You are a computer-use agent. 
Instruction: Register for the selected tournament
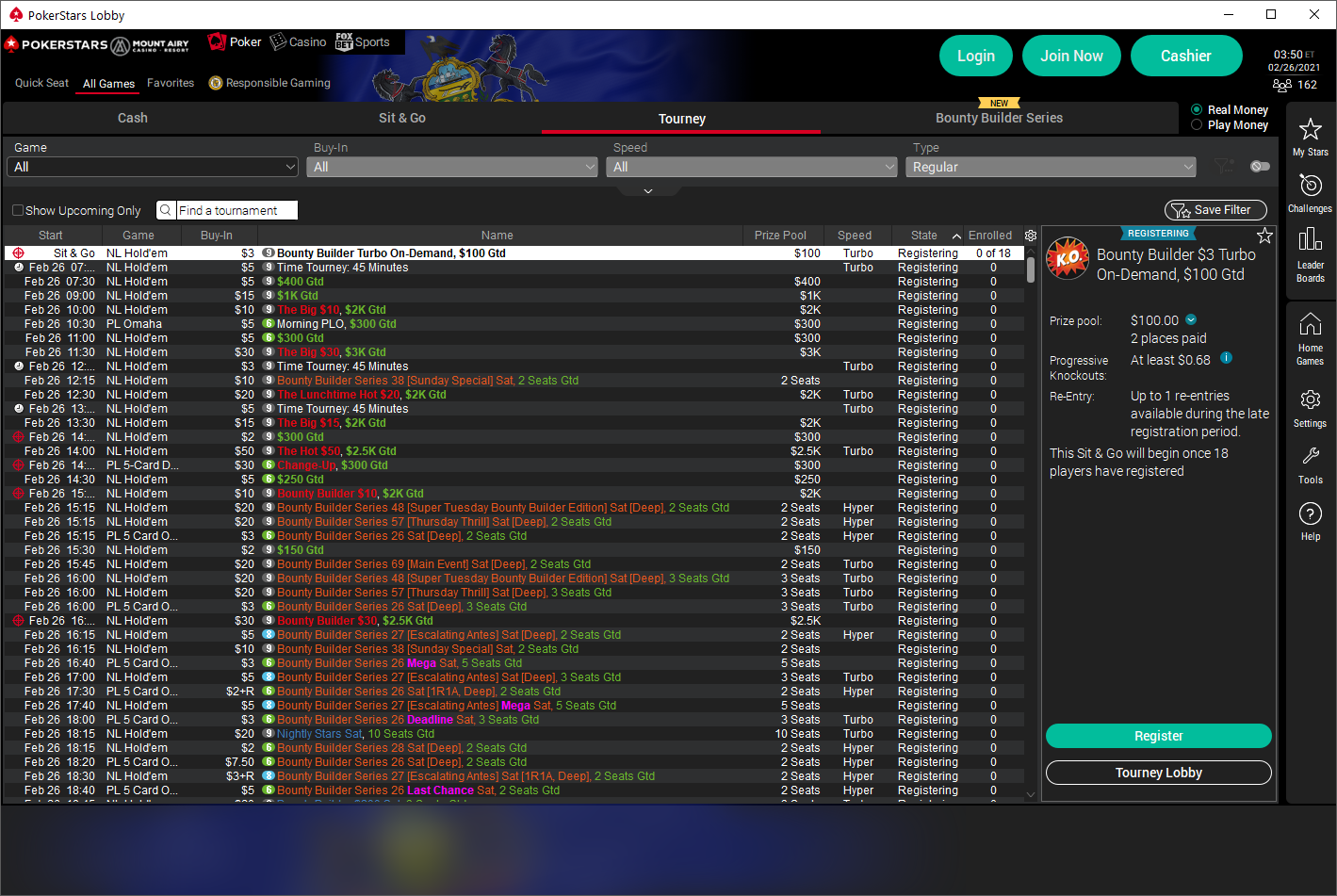[x=1159, y=736]
